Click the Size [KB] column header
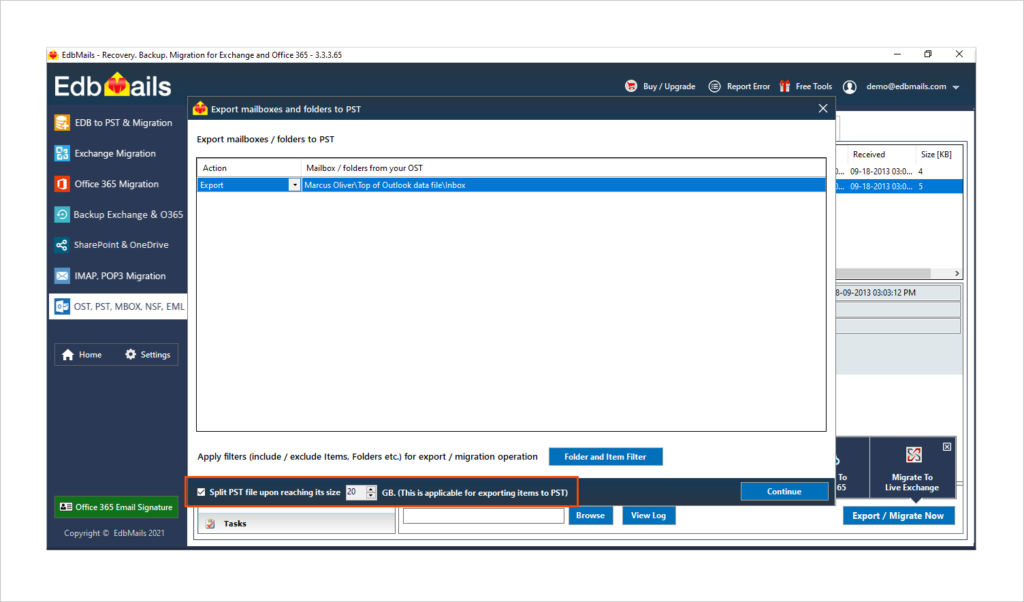 (x=936, y=155)
